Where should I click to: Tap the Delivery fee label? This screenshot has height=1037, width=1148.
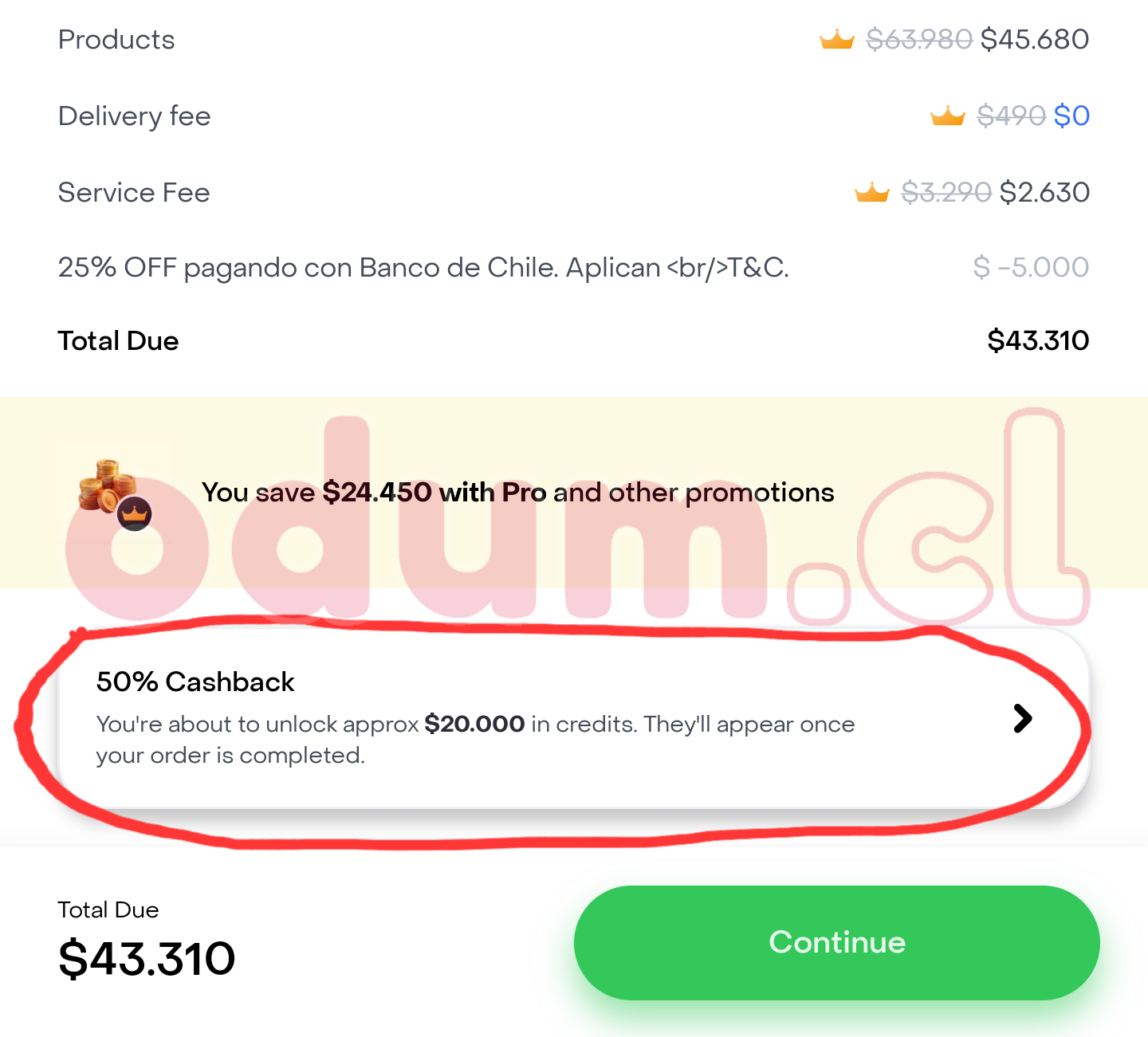pyautogui.click(x=134, y=116)
